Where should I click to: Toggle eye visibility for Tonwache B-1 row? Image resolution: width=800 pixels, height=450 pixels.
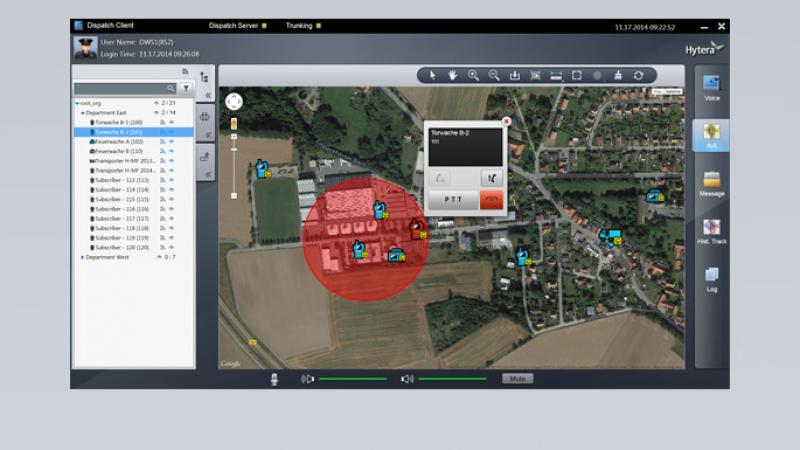[171, 122]
